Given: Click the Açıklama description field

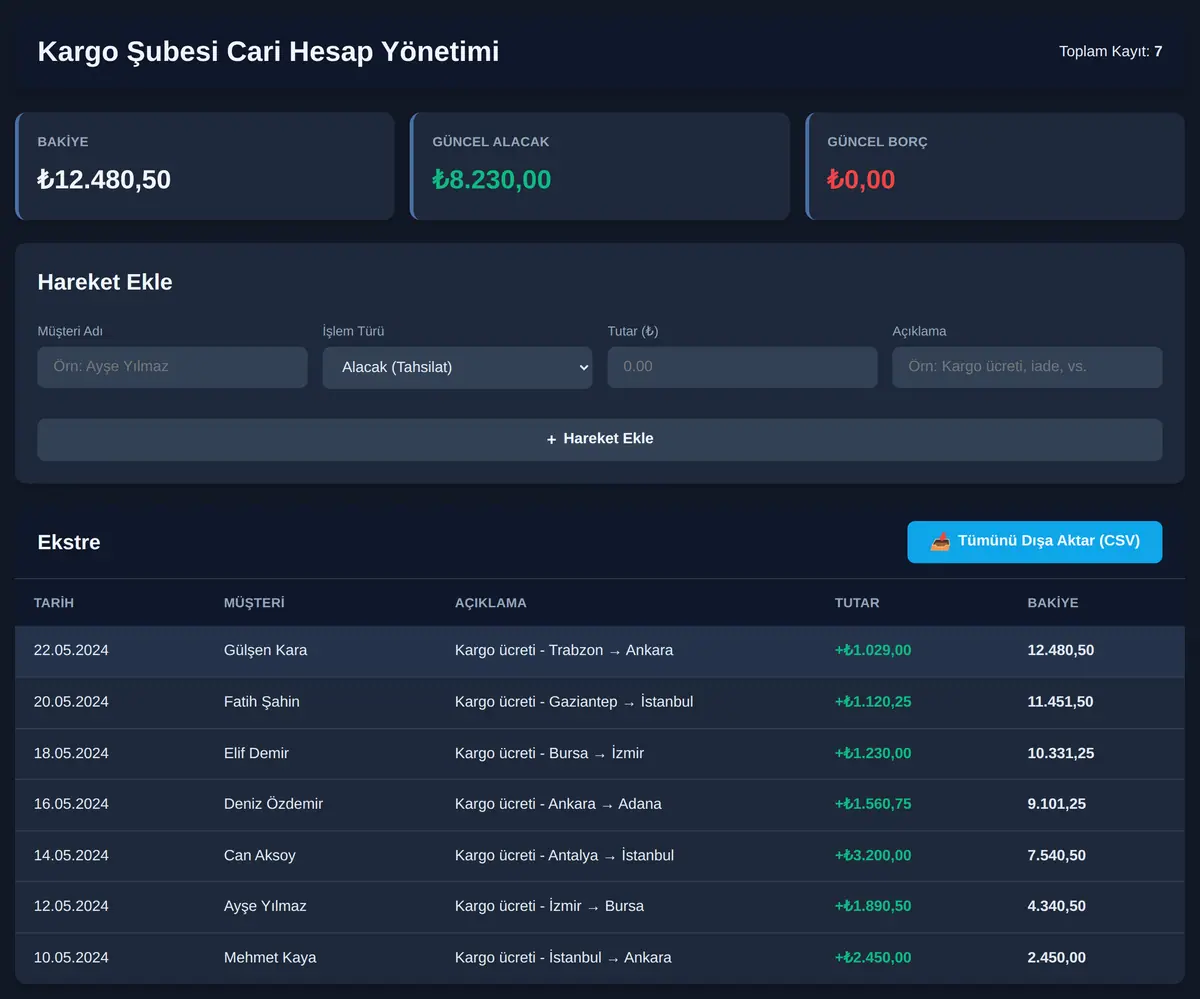Looking at the screenshot, I should pos(1027,367).
